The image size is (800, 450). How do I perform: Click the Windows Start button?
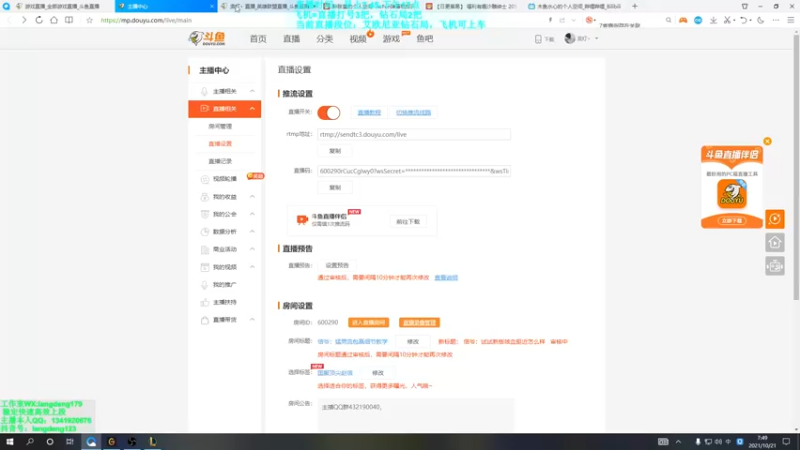click(x=10, y=442)
